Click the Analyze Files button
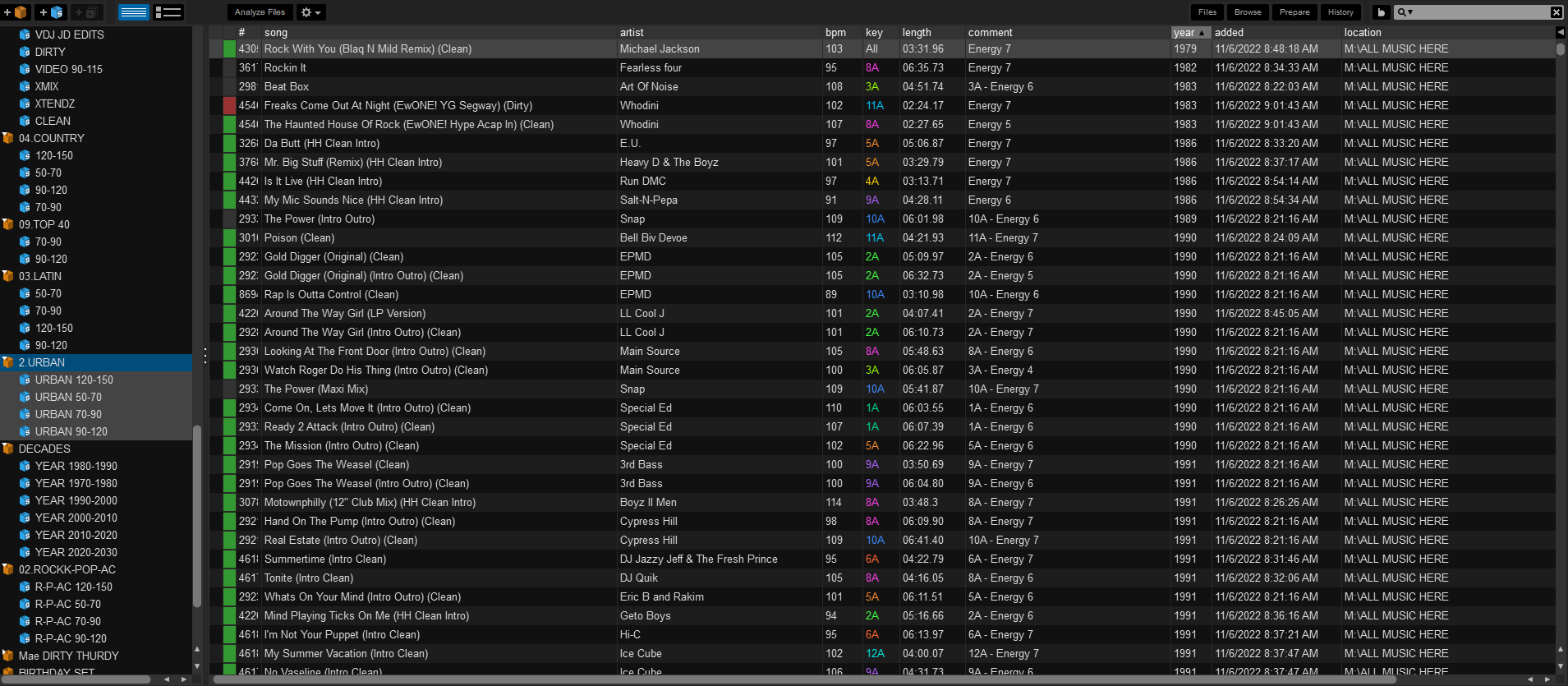Viewport: 1568px width, 686px height. (x=260, y=12)
